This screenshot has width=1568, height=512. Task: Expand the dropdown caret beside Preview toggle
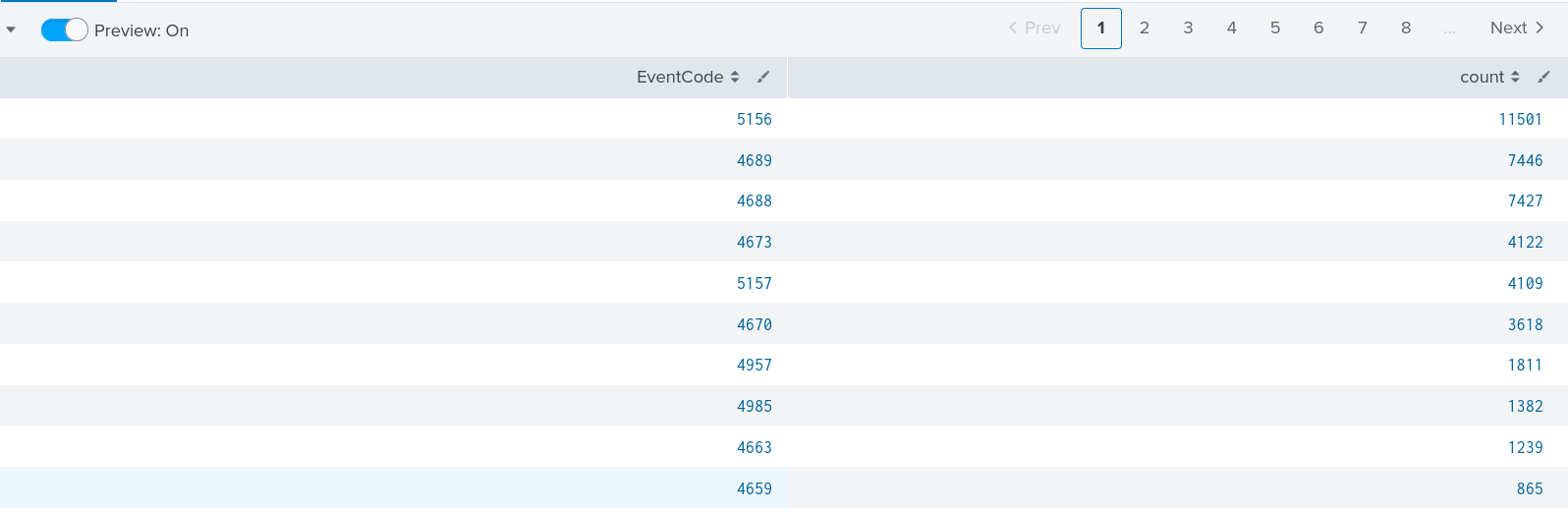pos(11,30)
